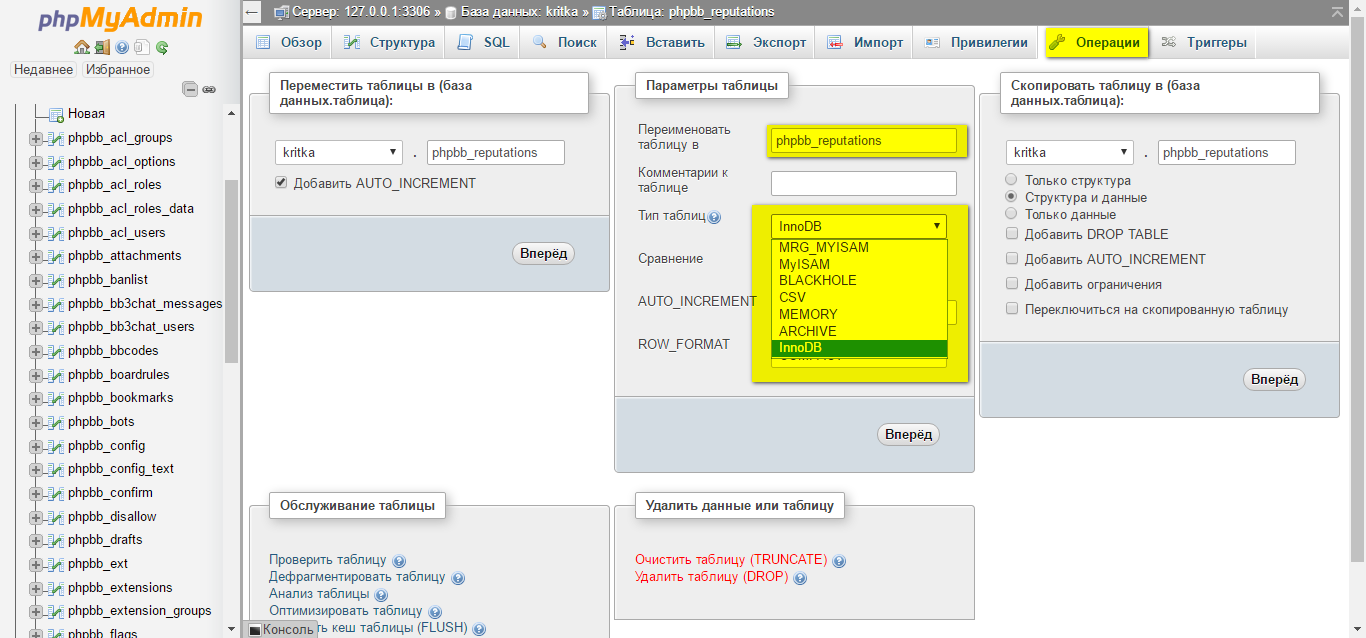Focus the Переименовать таблицу в input field
This screenshot has height=638, width=1366.
tap(864, 141)
